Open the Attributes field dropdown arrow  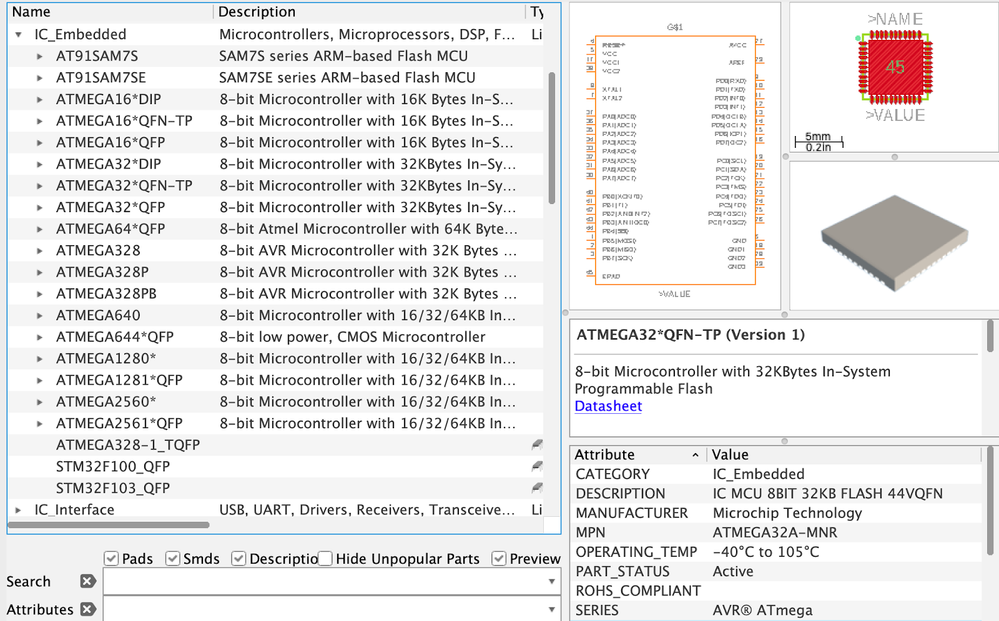(x=551, y=610)
